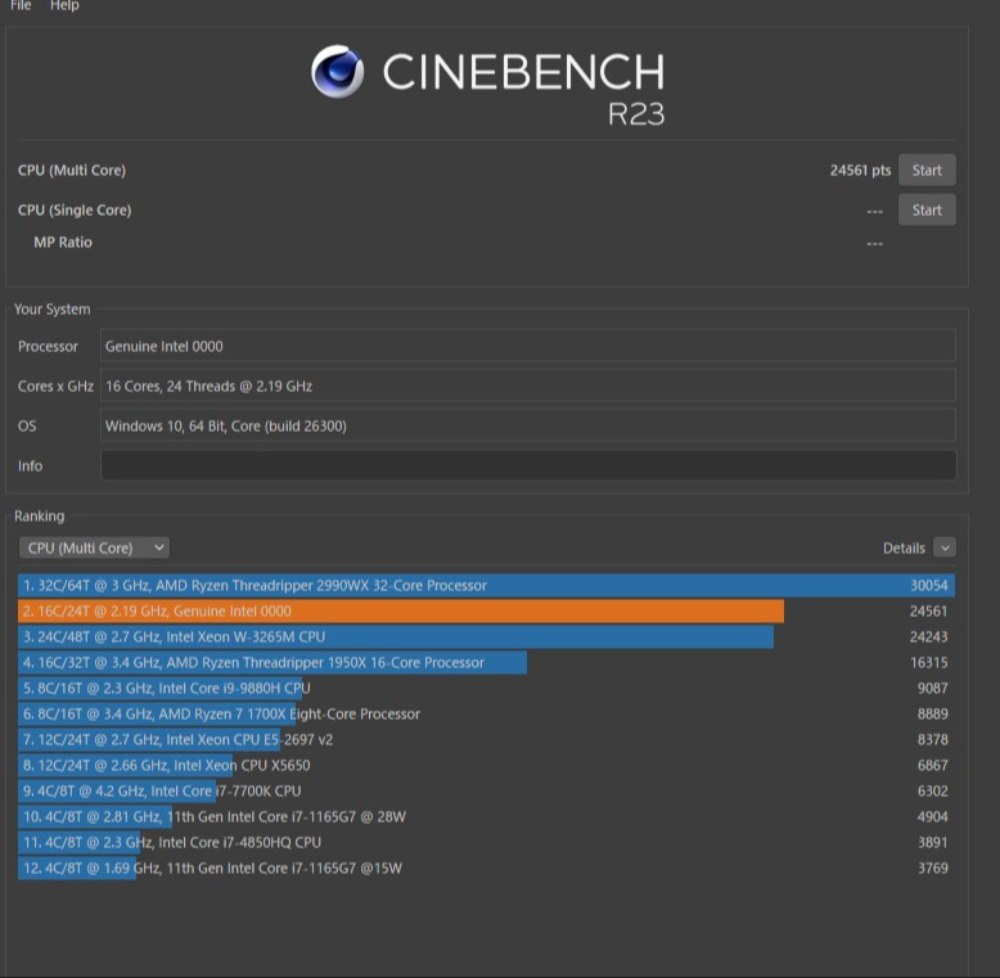Select the Xeon E5-2697 v2 ranking row
Image resolution: width=1000 pixels, height=978 pixels.
pyautogui.click(x=486, y=740)
